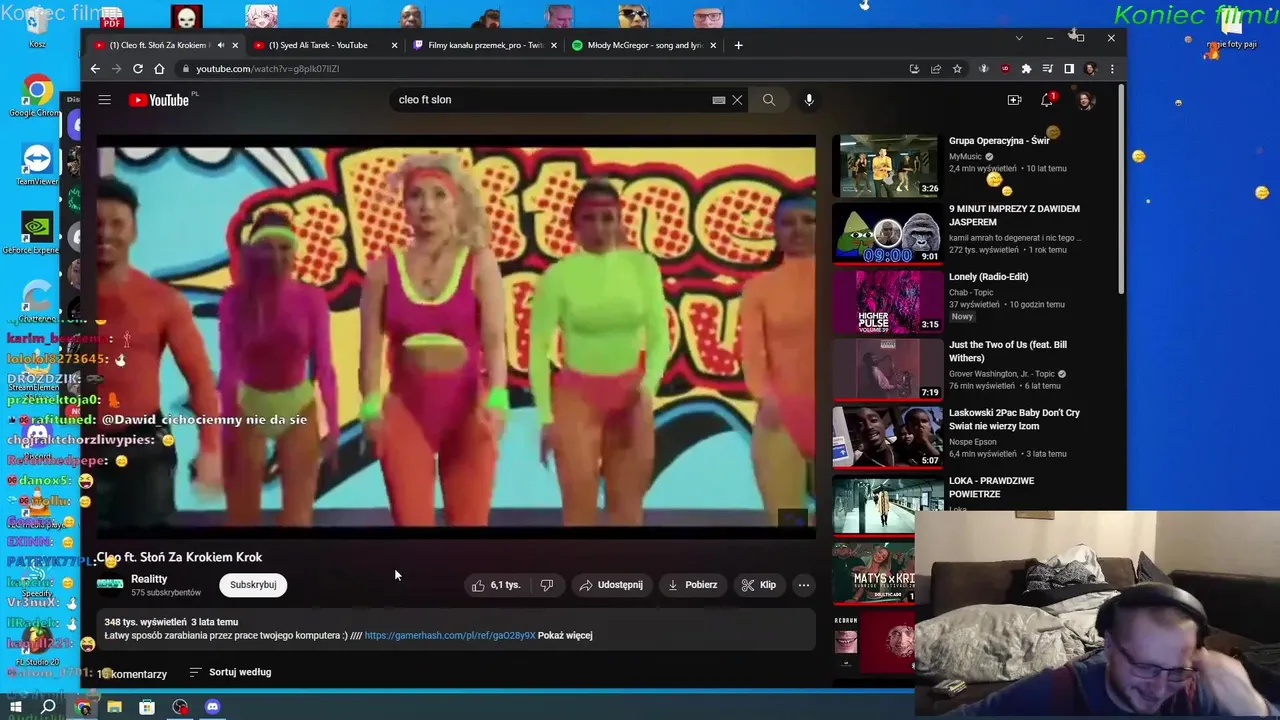
Task: Open YouTube notifications bell
Action: click(x=1047, y=100)
